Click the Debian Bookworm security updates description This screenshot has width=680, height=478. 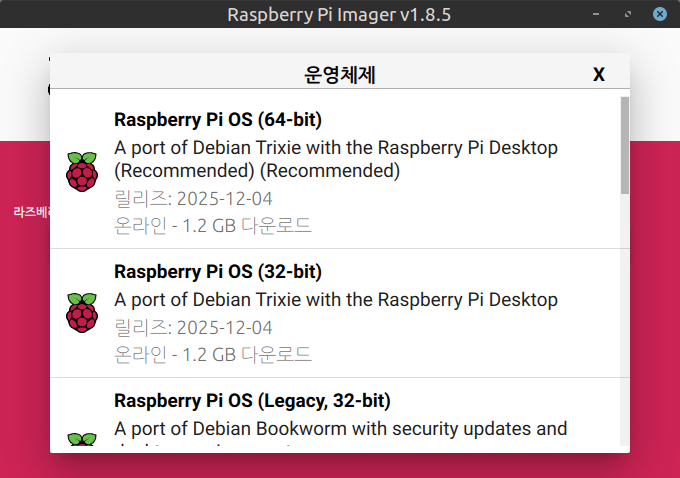pyautogui.click(x=340, y=429)
